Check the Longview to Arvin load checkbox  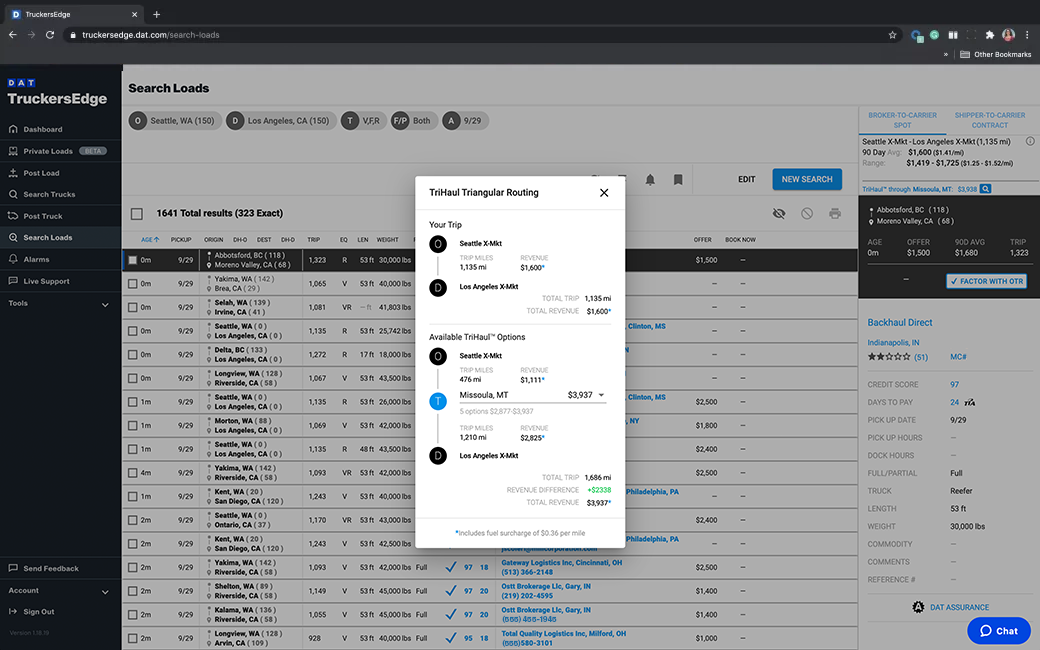pos(133,639)
